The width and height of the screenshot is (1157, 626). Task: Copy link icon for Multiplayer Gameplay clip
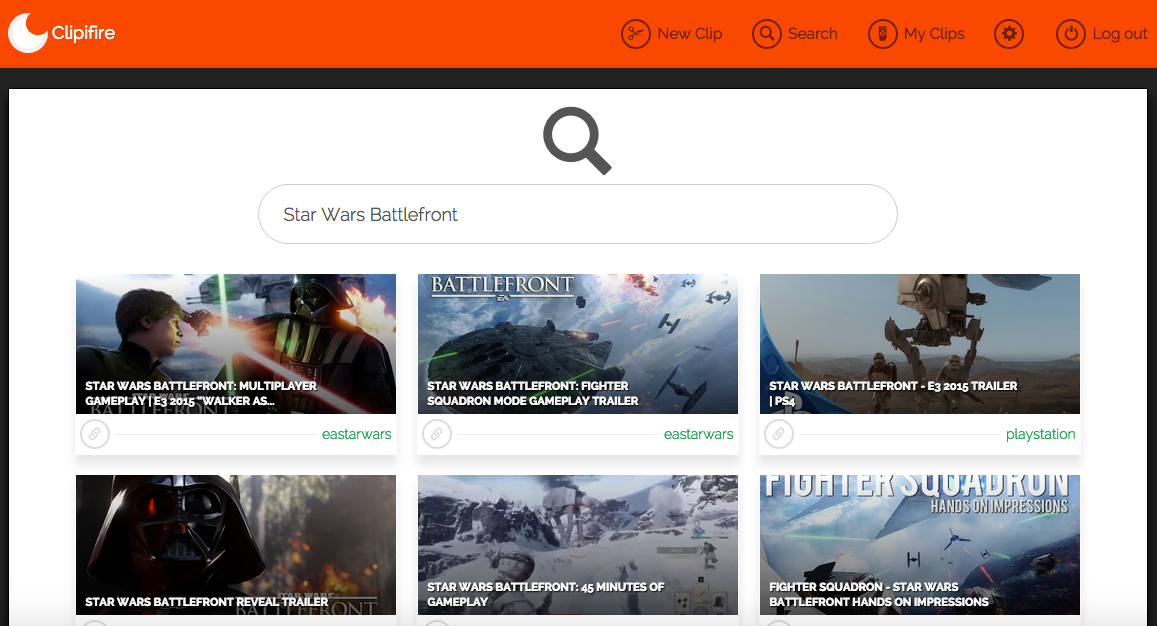(94, 434)
